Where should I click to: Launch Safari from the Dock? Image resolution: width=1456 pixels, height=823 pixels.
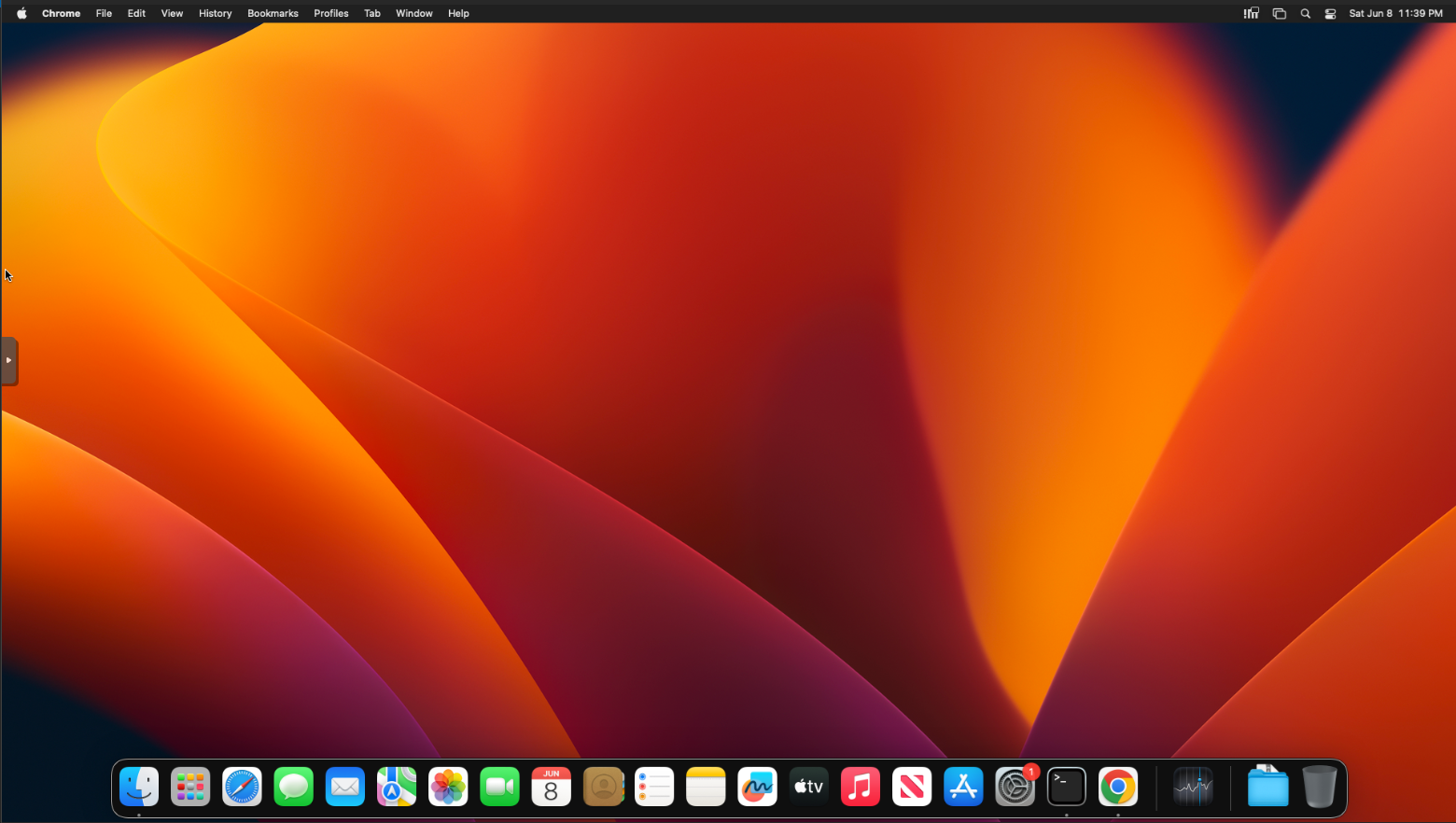pos(242,787)
